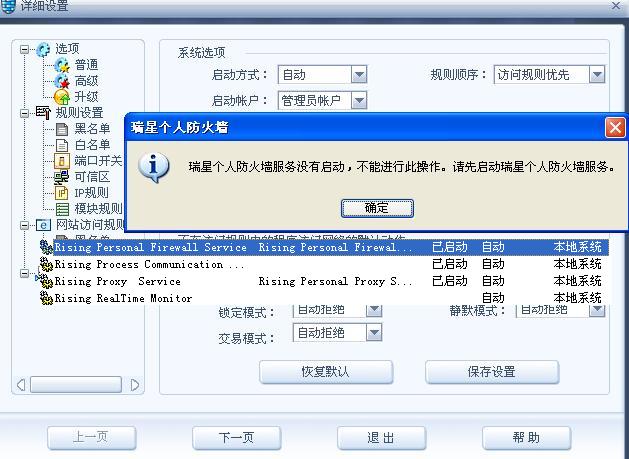Click the tree panel horizontal scrollbar right arrow
This screenshot has width=629, height=459.
click(x=135, y=385)
